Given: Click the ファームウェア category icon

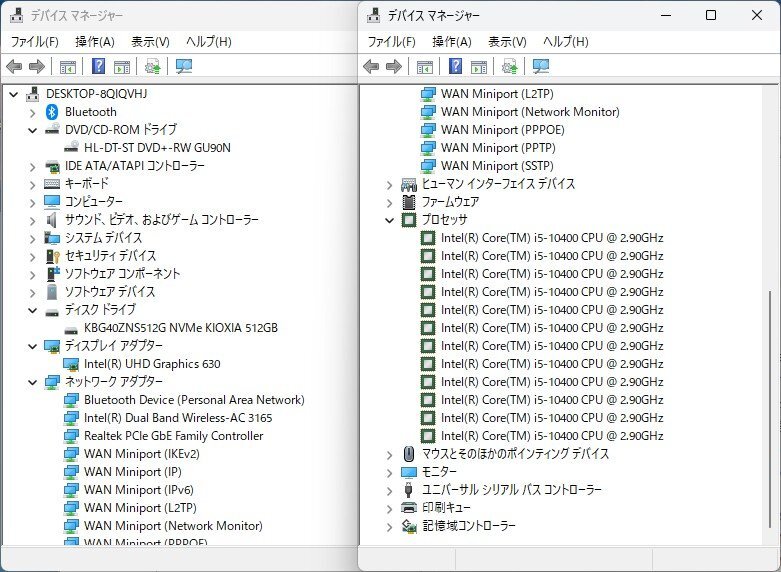Looking at the screenshot, I should pyautogui.click(x=408, y=202).
